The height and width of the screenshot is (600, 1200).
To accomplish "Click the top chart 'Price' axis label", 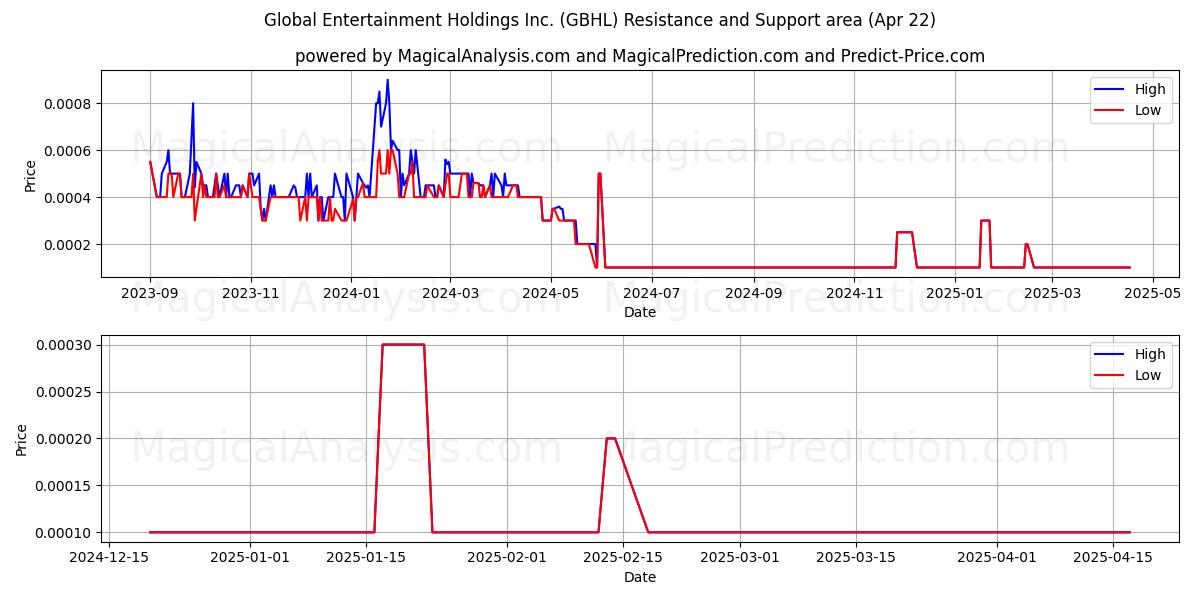I will pyautogui.click(x=30, y=176).
